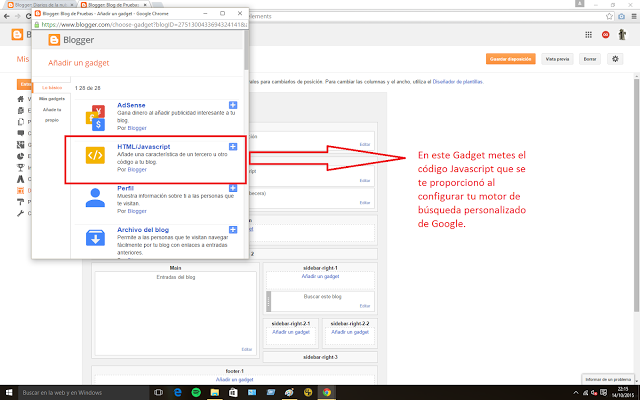This screenshot has width=640, height=400.
Task: Show hidden tray icons chevron
Action: [576, 393]
